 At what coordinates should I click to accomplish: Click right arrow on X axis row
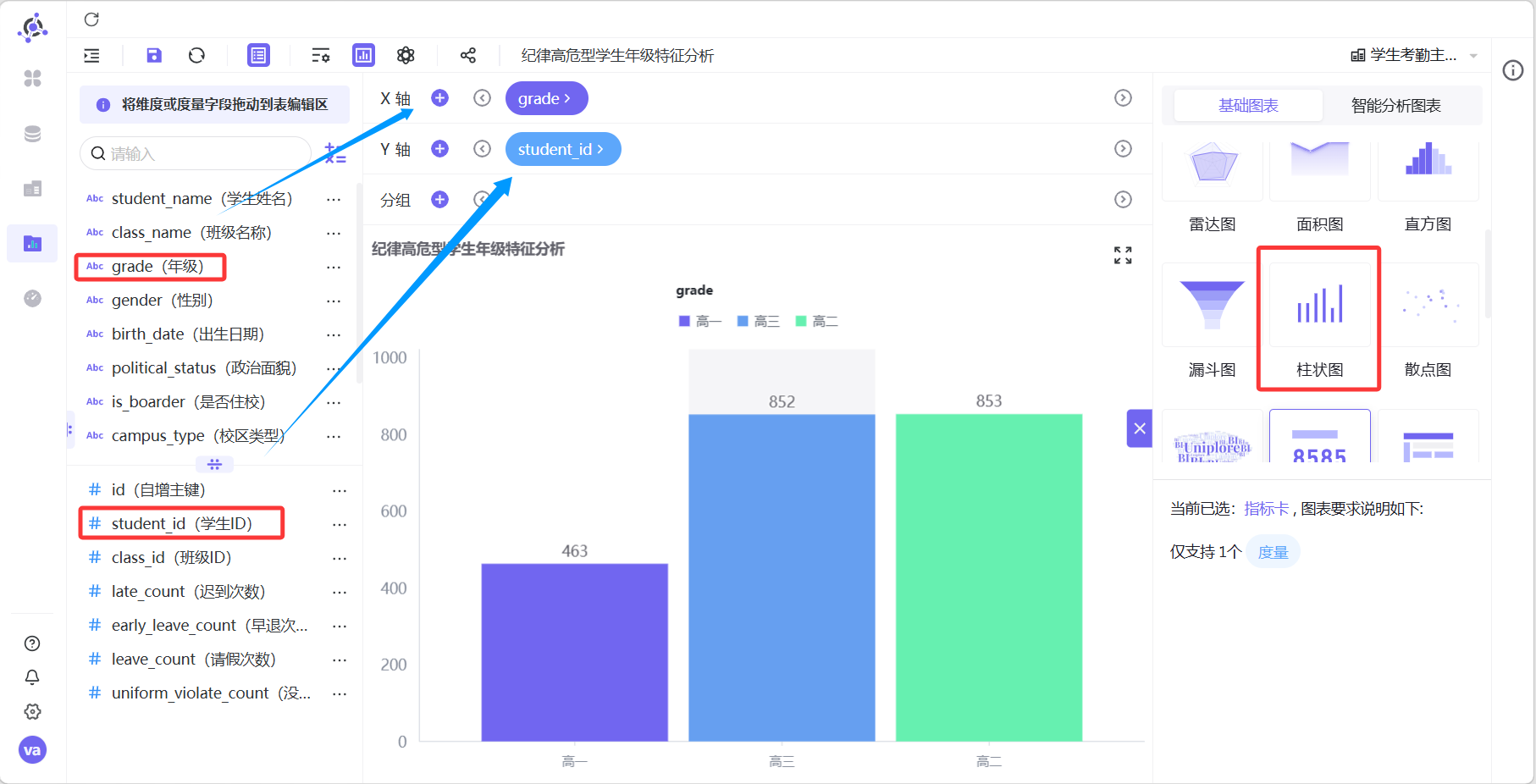[1123, 98]
